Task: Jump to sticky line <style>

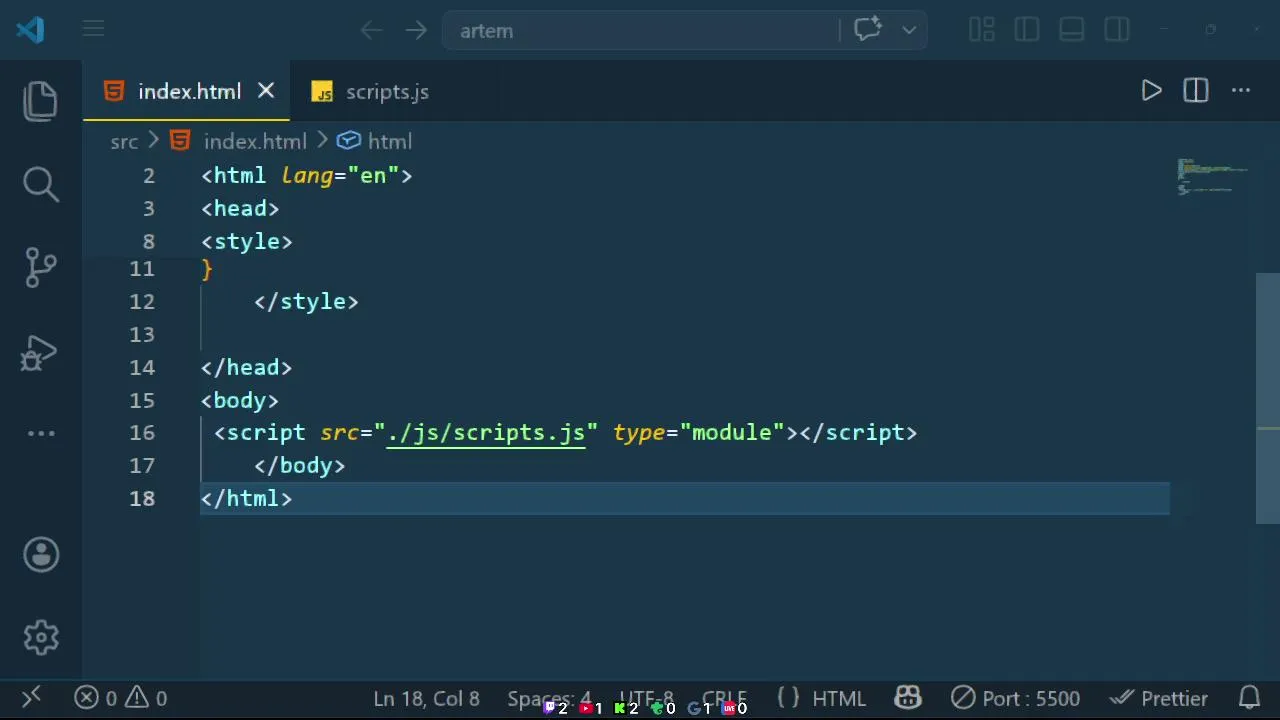Action: point(246,242)
